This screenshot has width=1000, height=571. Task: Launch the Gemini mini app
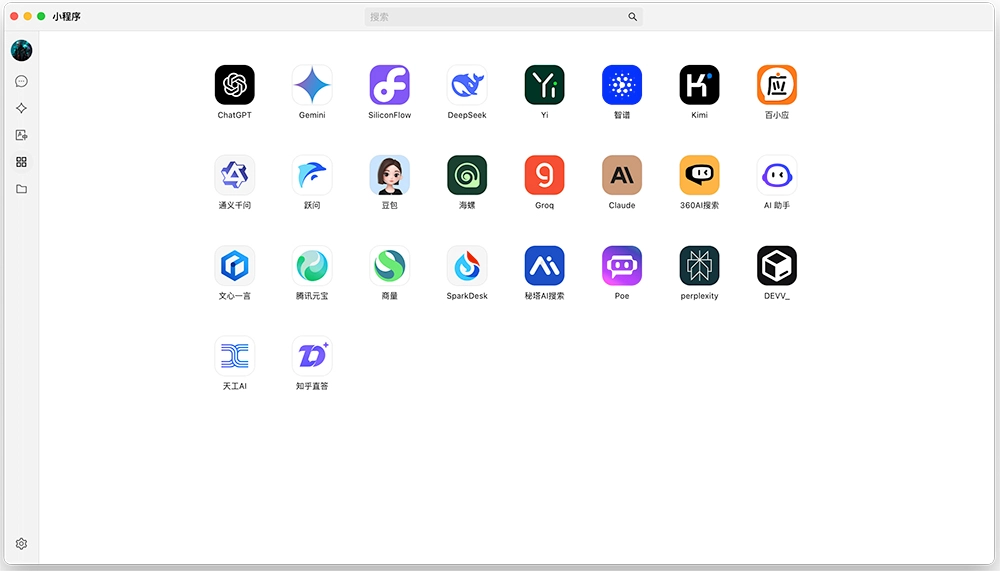312,85
